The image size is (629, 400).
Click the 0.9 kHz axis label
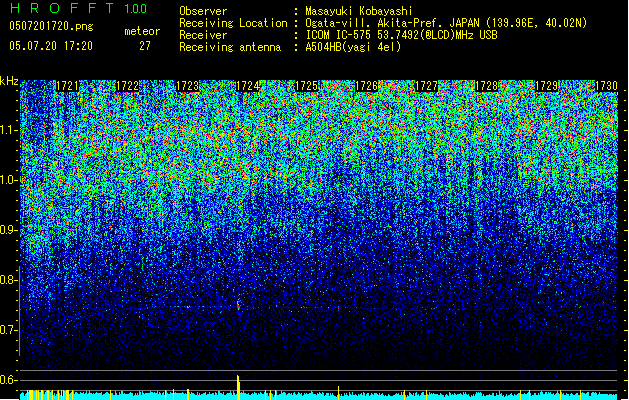click(x=9, y=230)
